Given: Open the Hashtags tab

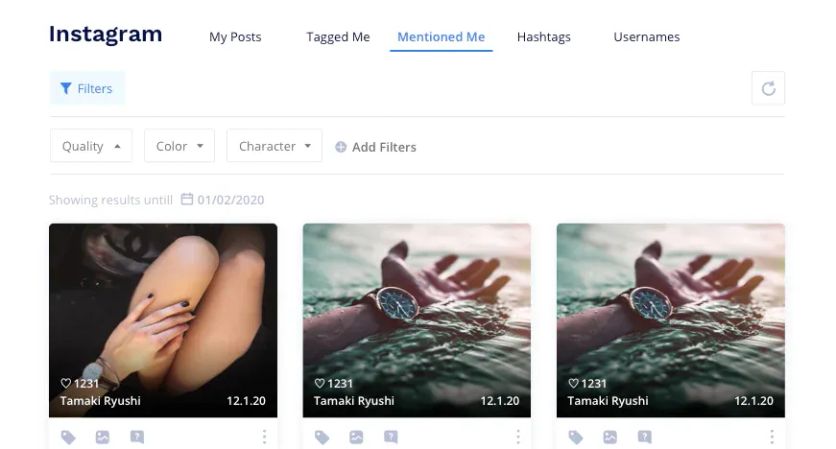Looking at the screenshot, I should click(x=543, y=37).
